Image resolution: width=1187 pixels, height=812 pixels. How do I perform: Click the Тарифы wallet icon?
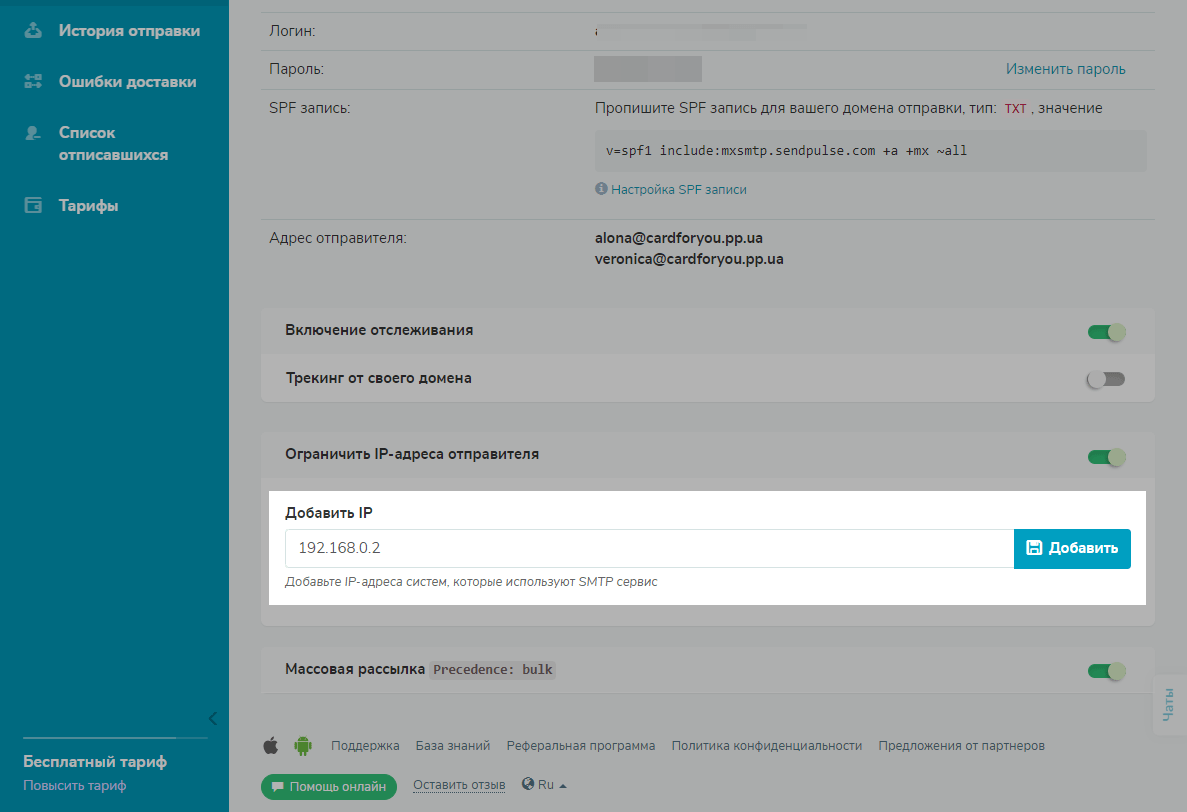[x=33, y=206]
